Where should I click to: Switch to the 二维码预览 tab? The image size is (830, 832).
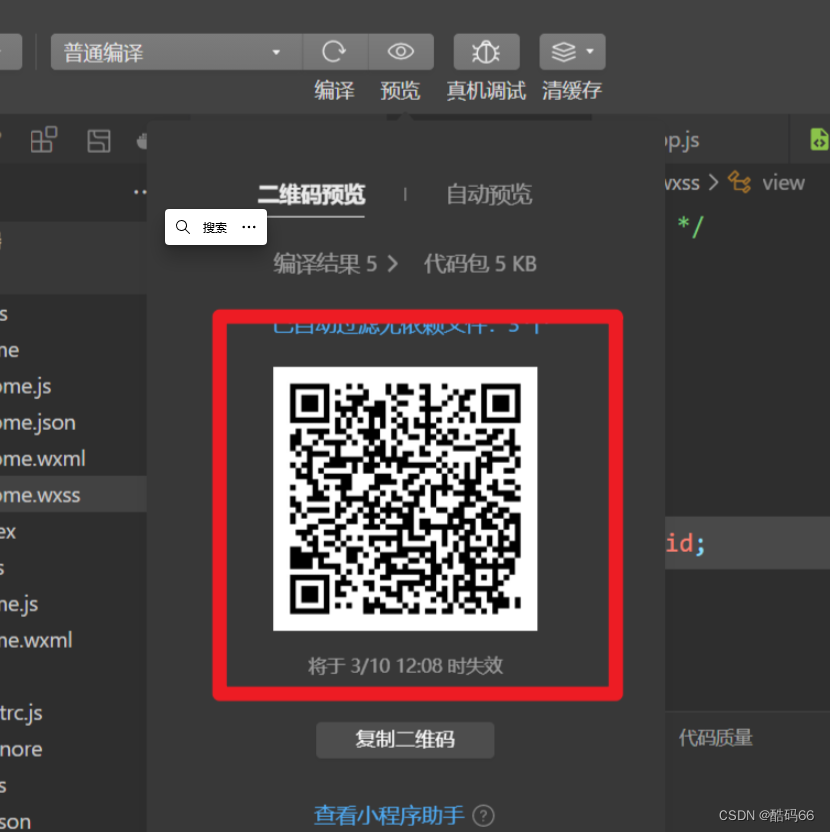pyautogui.click(x=312, y=194)
